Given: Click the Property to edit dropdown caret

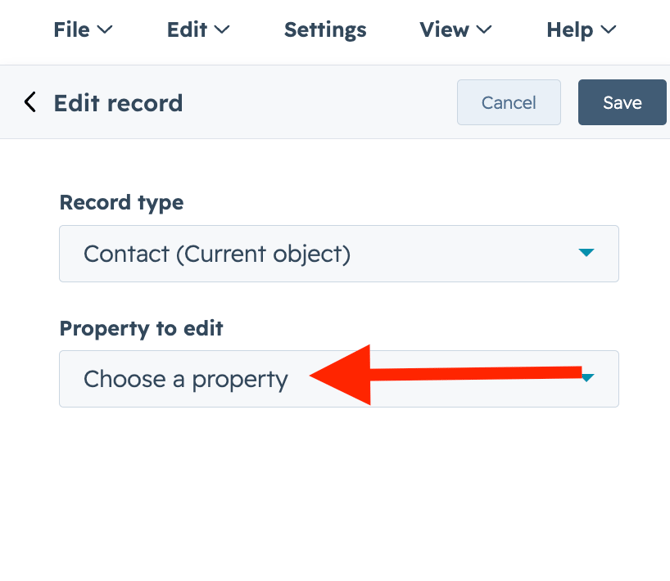Looking at the screenshot, I should click(x=588, y=378).
